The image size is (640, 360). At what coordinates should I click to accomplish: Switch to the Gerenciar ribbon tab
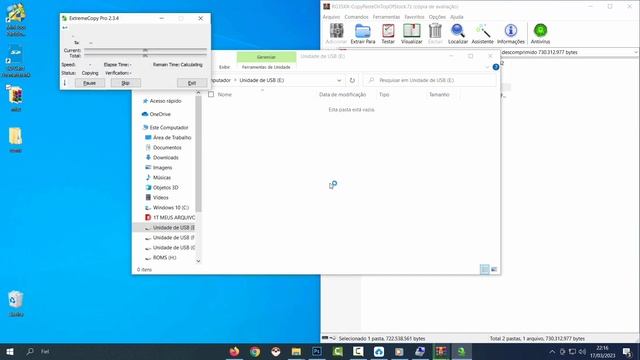(x=266, y=57)
